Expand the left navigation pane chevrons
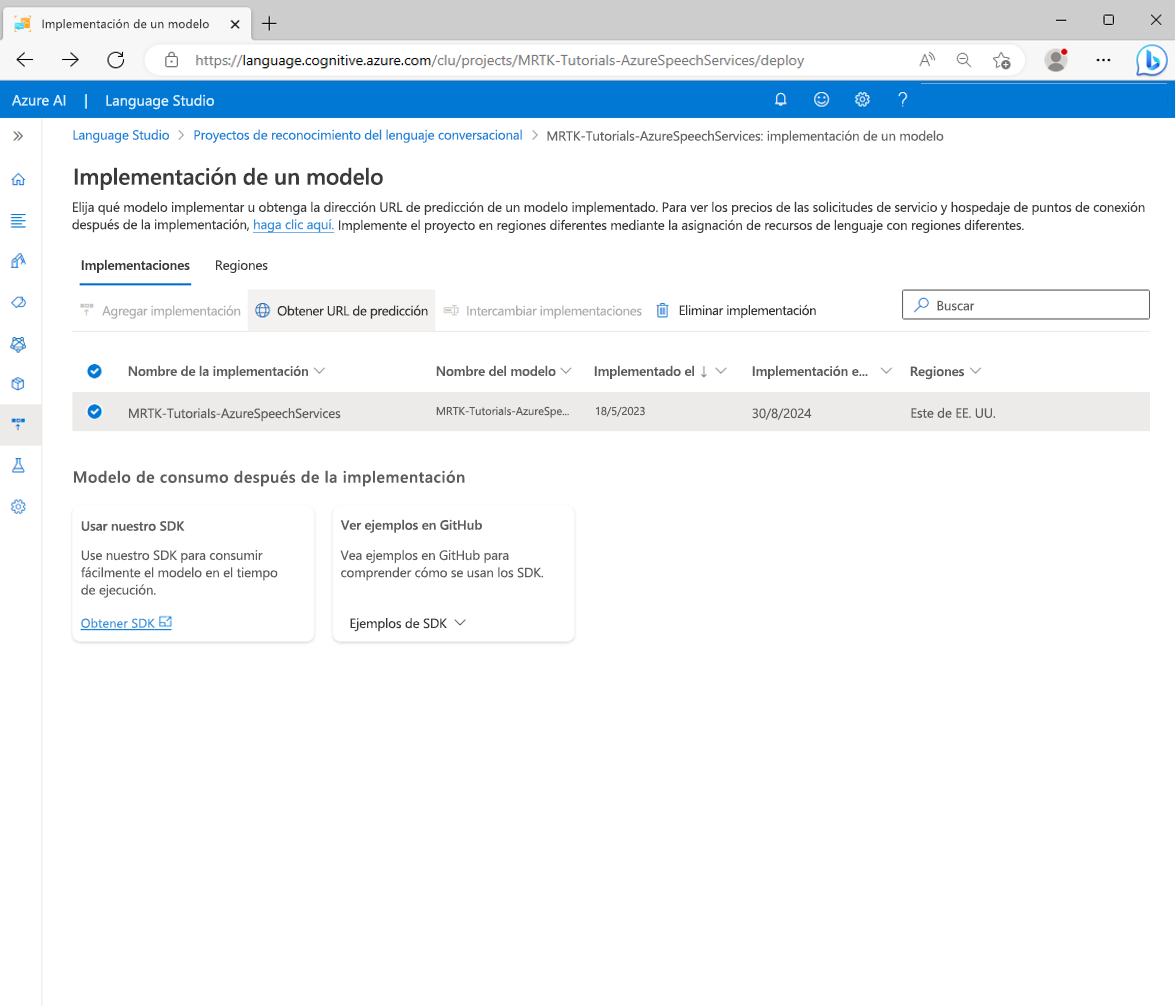Image resolution: width=1175 pixels, height=1006 pixels. coord(18,136)
